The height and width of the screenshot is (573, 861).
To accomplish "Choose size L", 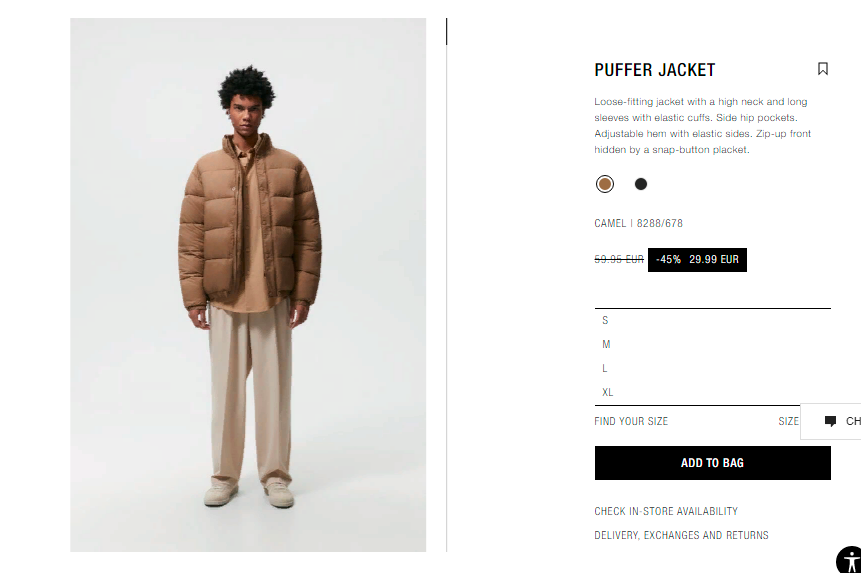I will 712,369.
